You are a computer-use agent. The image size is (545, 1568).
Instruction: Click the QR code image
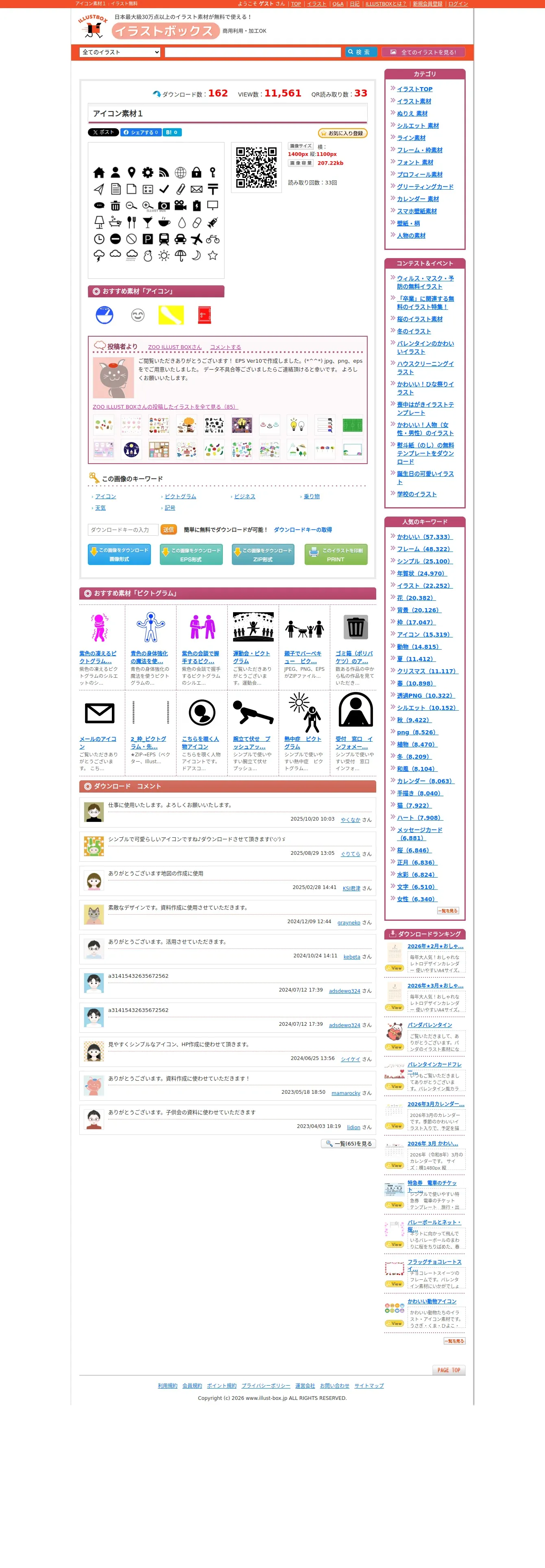click(x=256, y=167)
